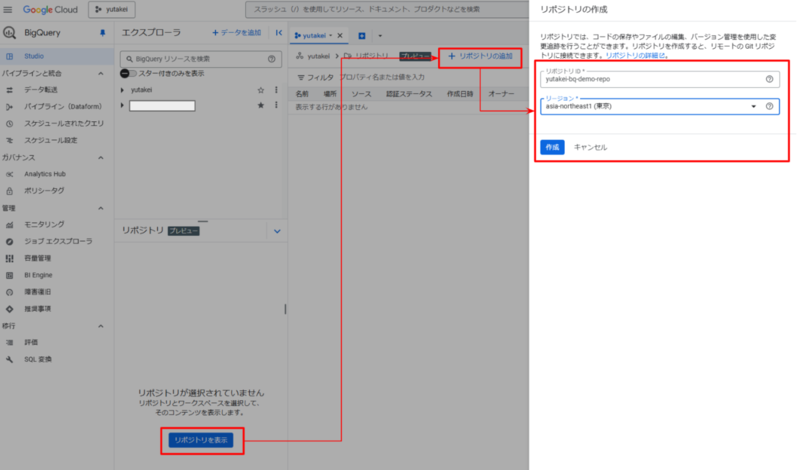Click the Google Cloud logo
The width and height of the screenshot is (800, 470).
(x=50, y=10)
